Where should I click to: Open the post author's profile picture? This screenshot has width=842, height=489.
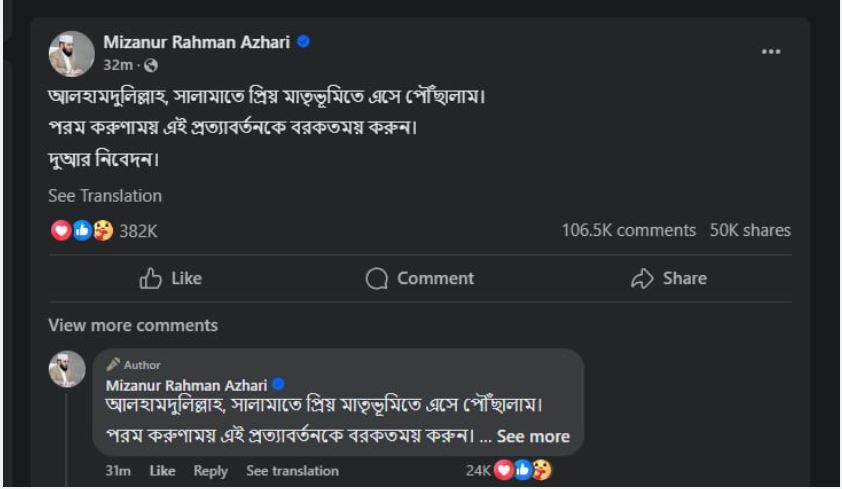click(71, 52)
